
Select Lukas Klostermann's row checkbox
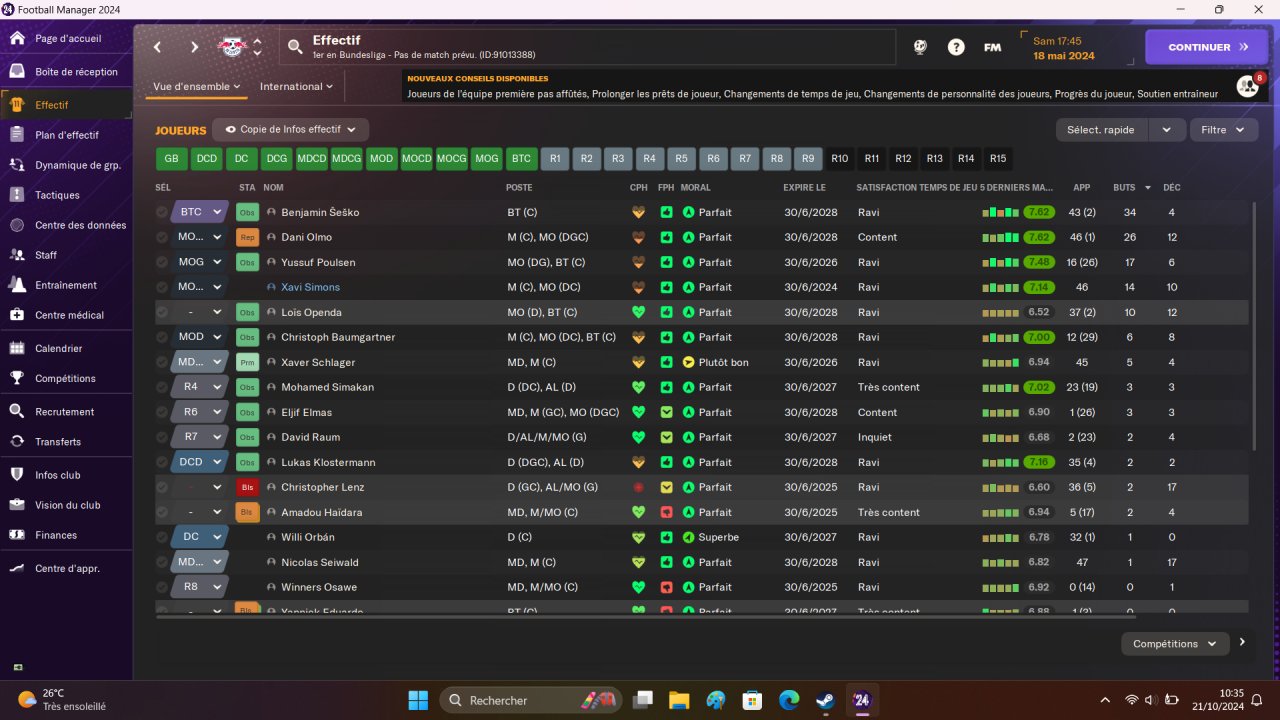coord(162,462)
